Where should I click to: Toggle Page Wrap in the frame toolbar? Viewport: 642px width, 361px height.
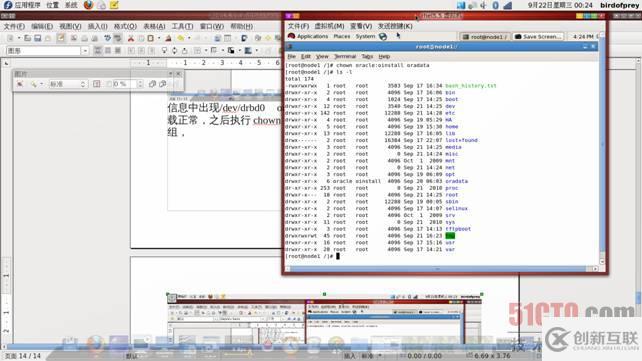pos(108,50)
